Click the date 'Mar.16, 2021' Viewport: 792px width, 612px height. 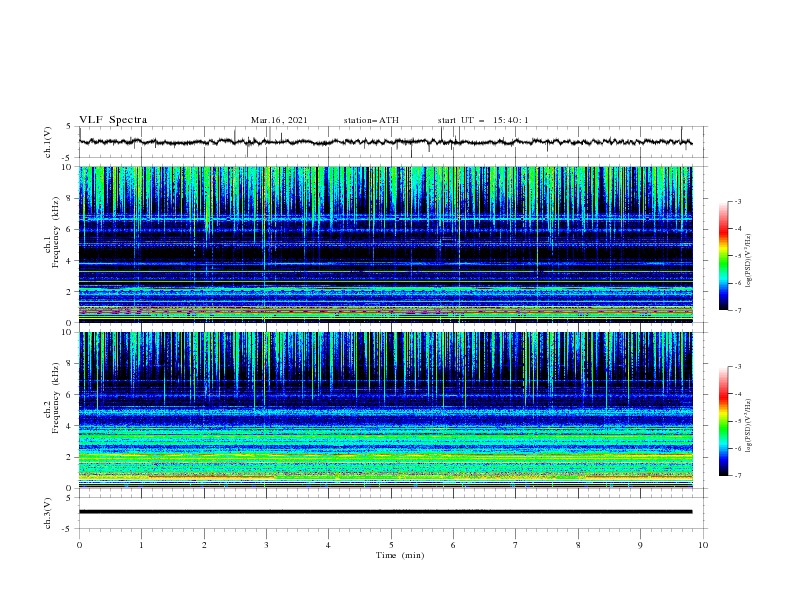tap(279, 120)
